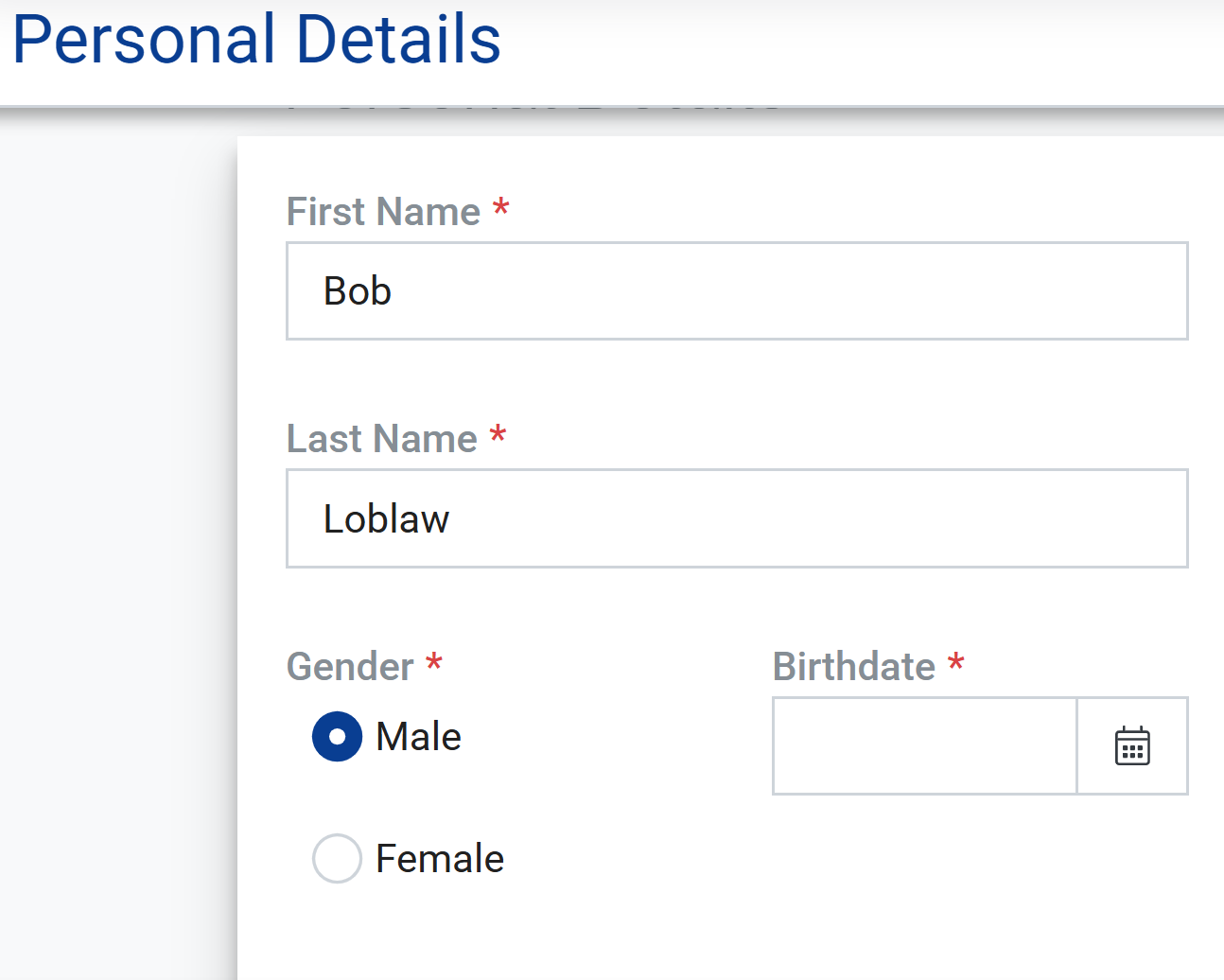Click the required asterisk beside Last Name

498,435
